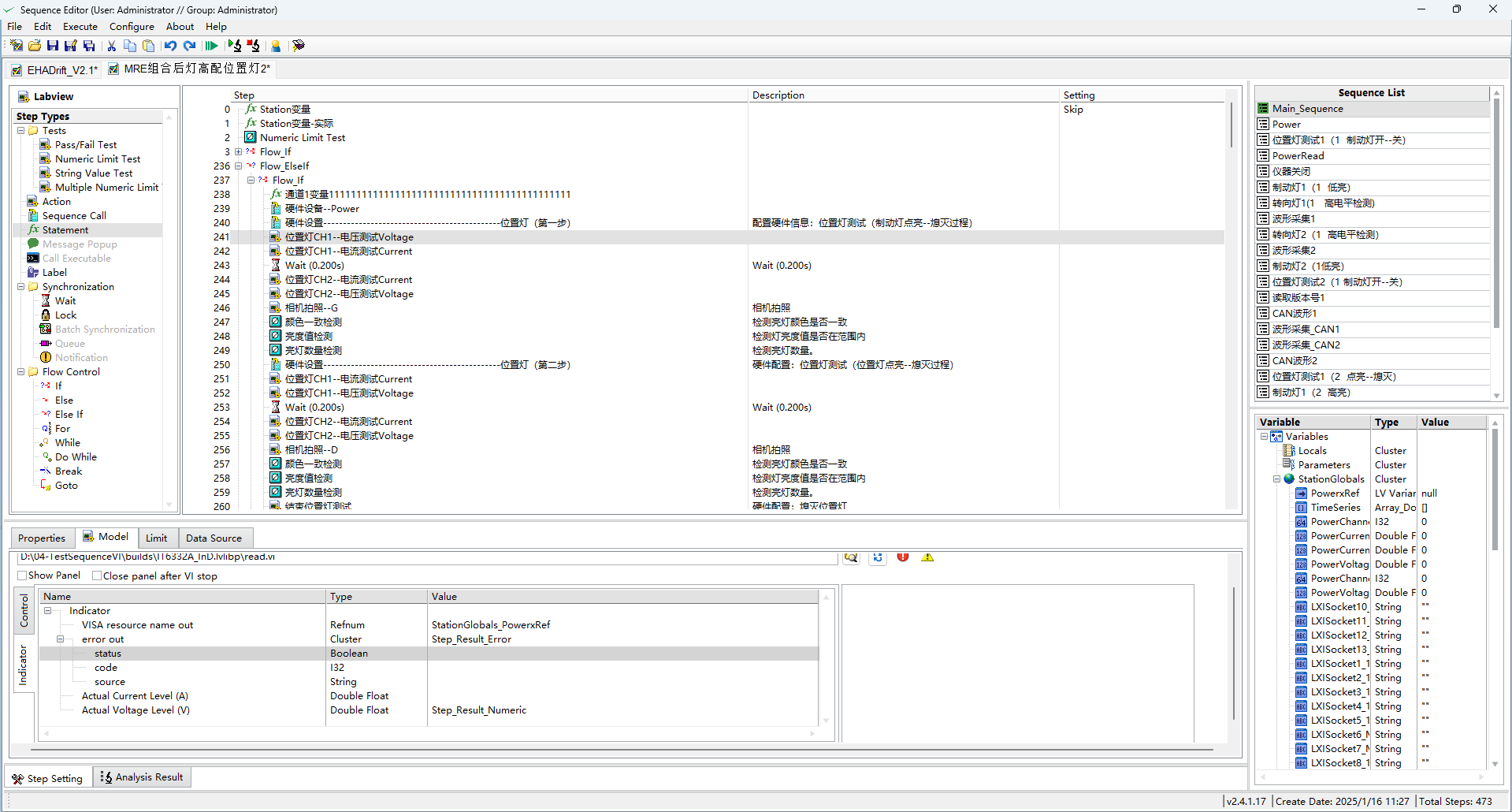
Task: Open a sequence file with the Open icon
Action: pyautogui.click(x=35, y=46)
